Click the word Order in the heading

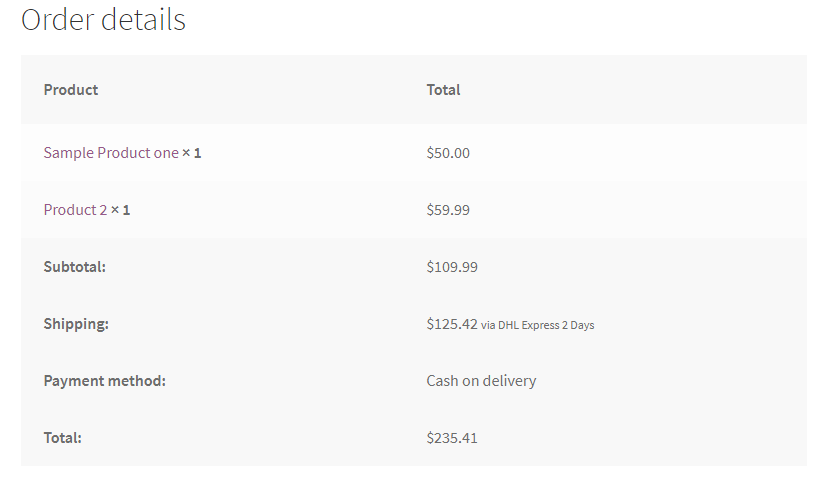coord(57,20)
